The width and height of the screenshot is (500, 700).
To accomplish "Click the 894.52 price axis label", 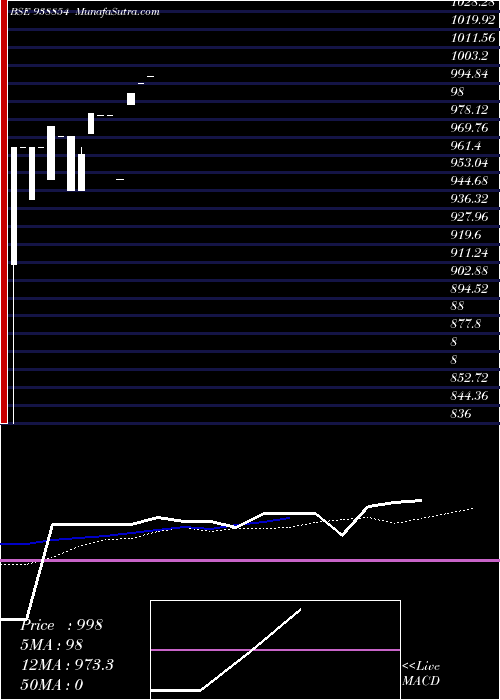I will 470,288.
